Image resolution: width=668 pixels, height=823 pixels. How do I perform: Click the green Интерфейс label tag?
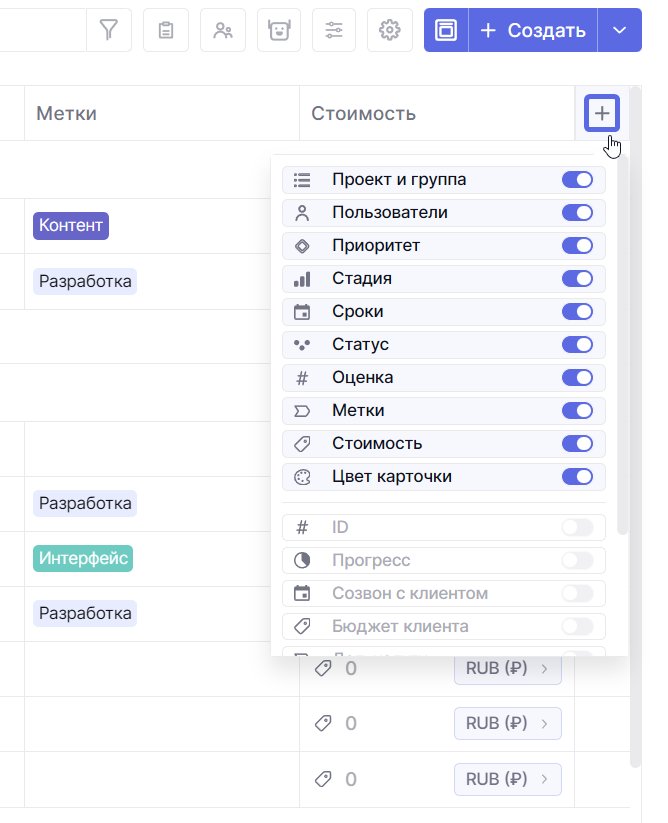pos(83,558)
